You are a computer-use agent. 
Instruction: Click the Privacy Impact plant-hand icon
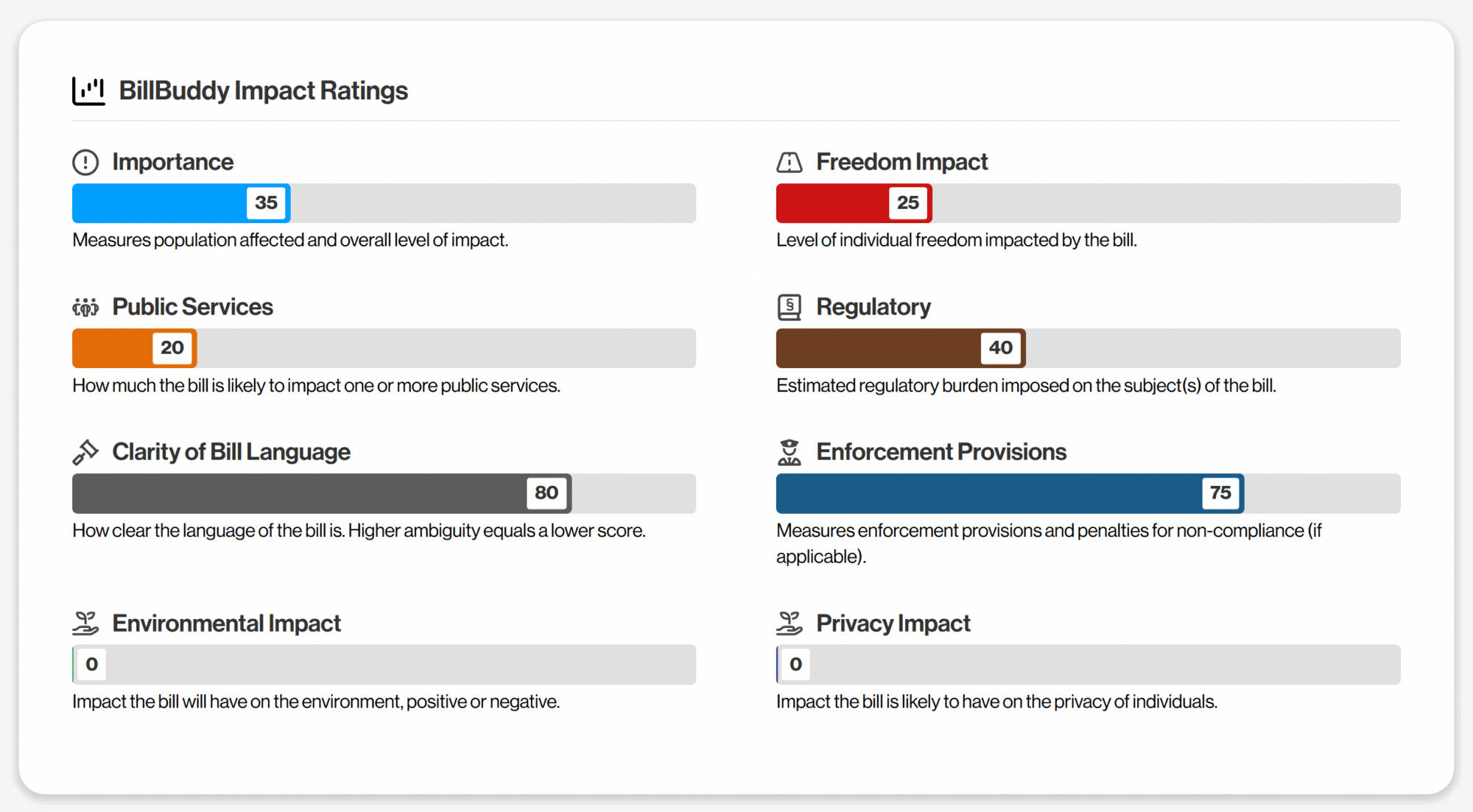[x=790, y=624]
